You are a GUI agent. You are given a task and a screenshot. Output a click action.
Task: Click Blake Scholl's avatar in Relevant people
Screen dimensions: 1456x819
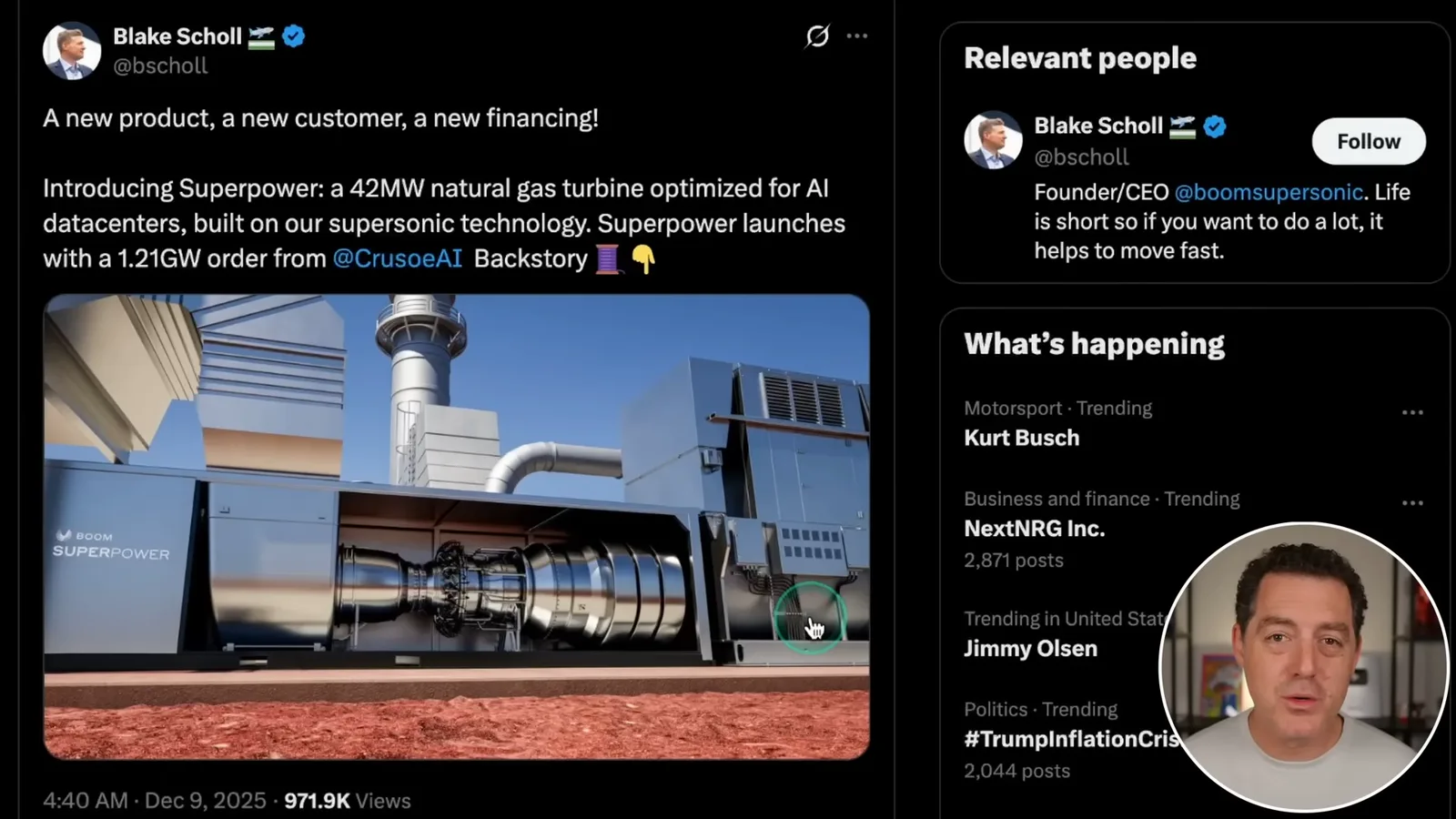pyautogui.click(x=993, y=140)
